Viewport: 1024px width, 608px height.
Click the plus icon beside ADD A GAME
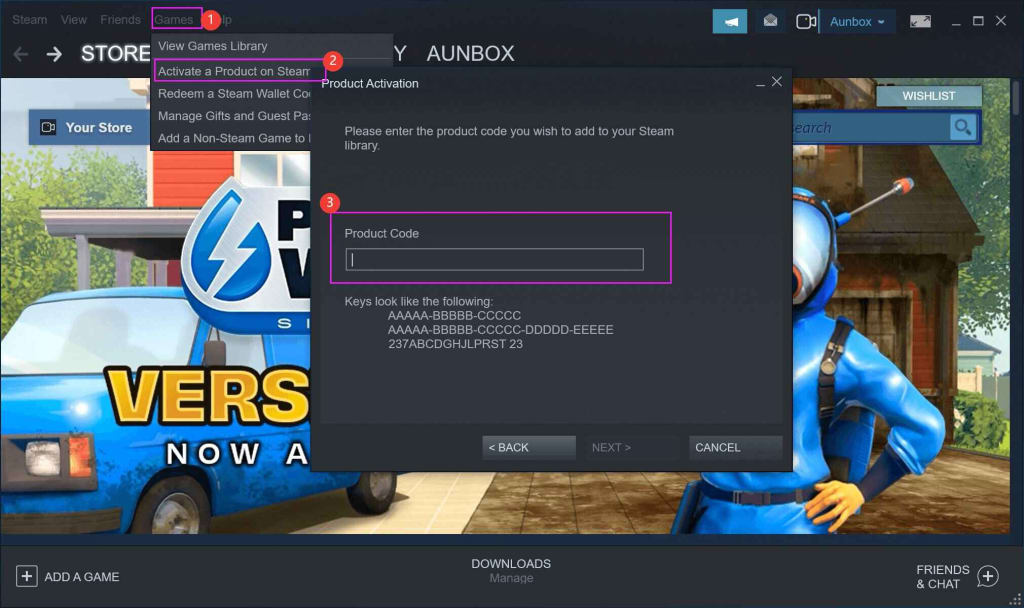coord(27,576)
